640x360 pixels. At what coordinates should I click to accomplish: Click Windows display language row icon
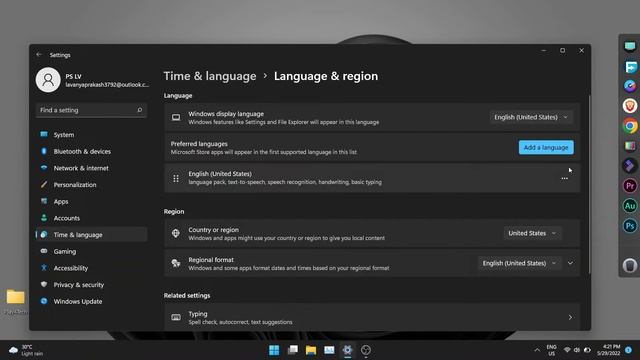pos(176,118)
